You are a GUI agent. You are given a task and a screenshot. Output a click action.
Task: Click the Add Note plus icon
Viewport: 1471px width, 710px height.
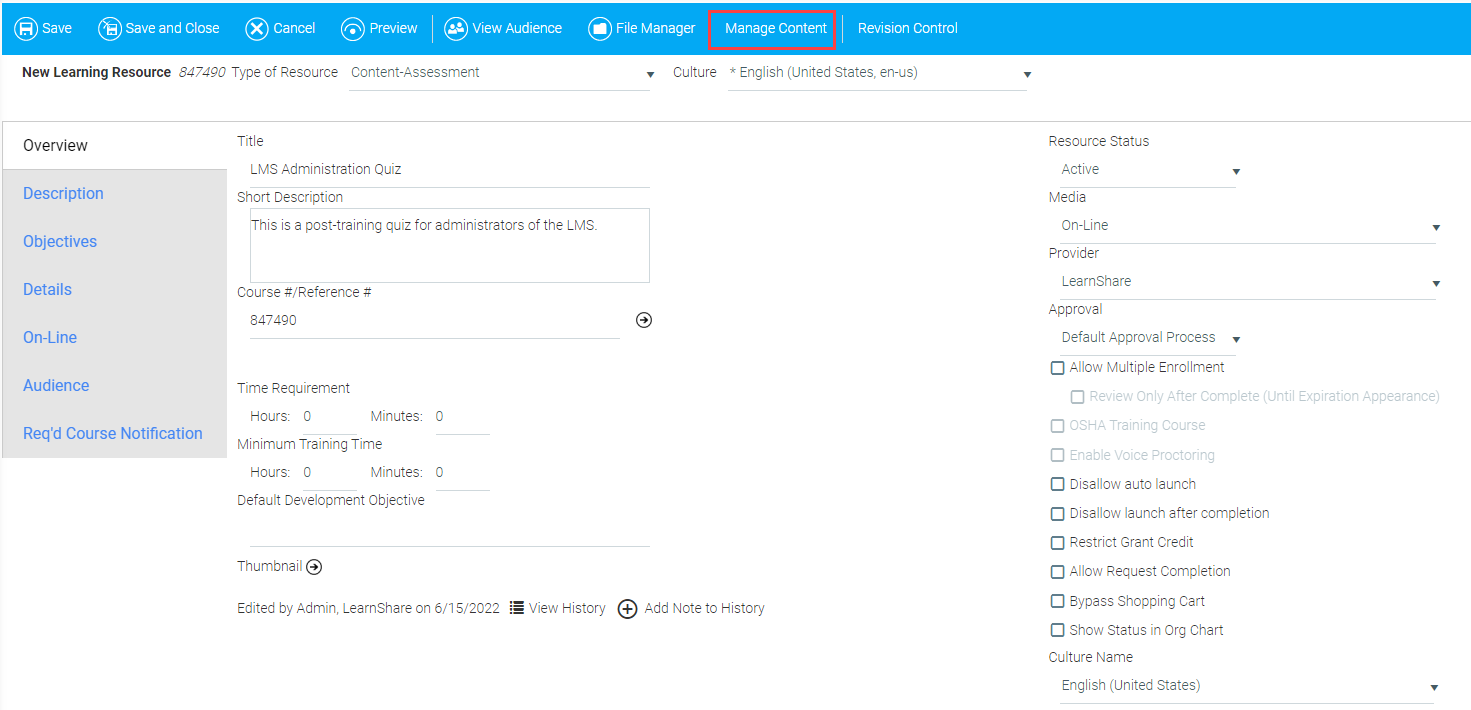[x=627, y=609]
